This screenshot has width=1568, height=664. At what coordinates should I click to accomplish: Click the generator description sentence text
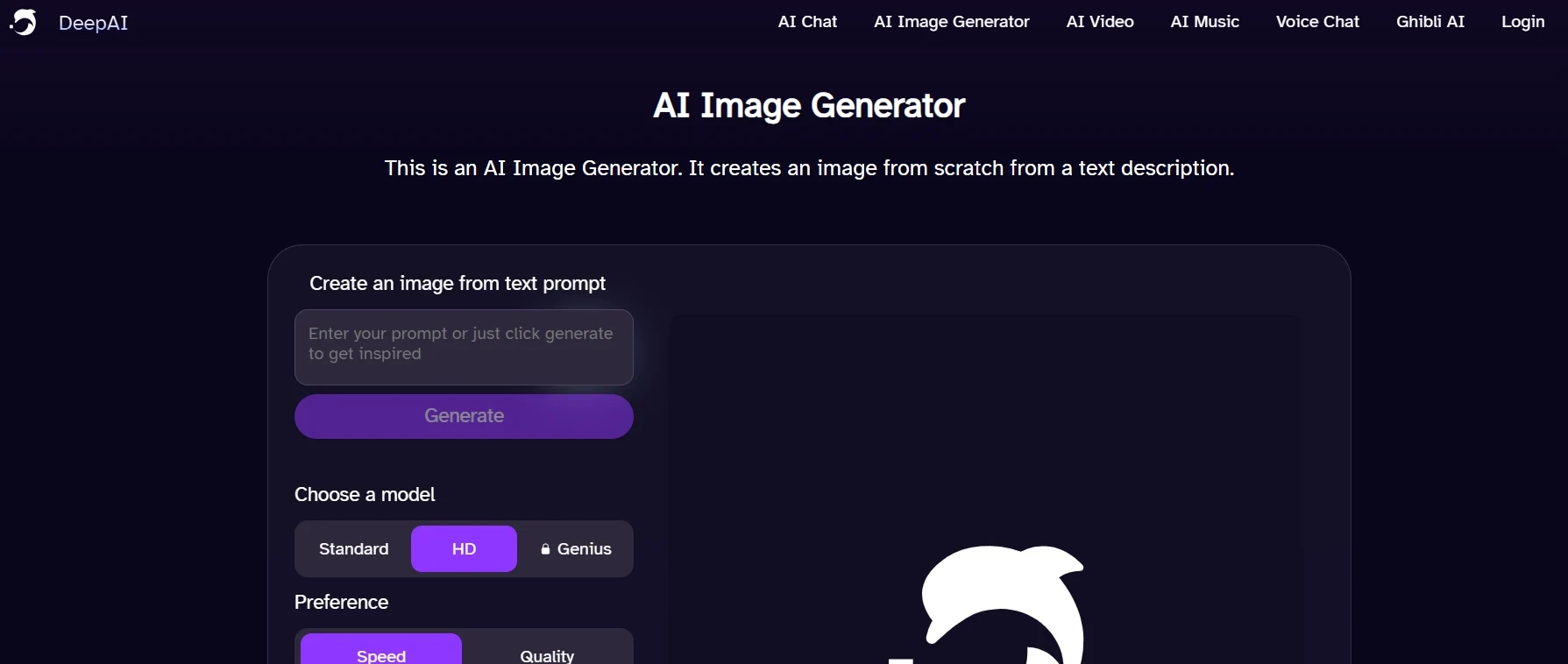point(809,168)
